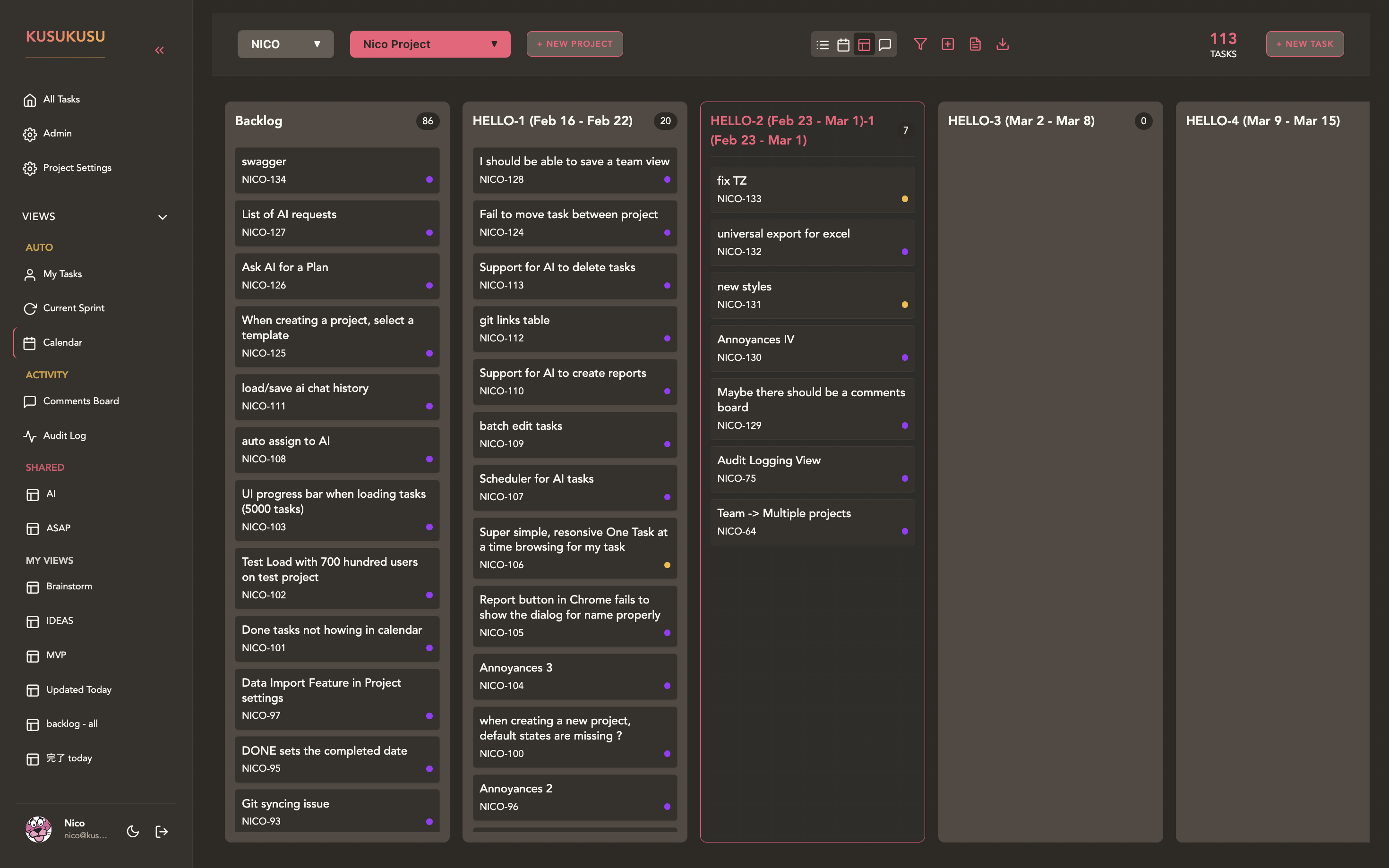Screen dimensions: 1389x868
Task: Switch to list view
Action: pos(822,44)
